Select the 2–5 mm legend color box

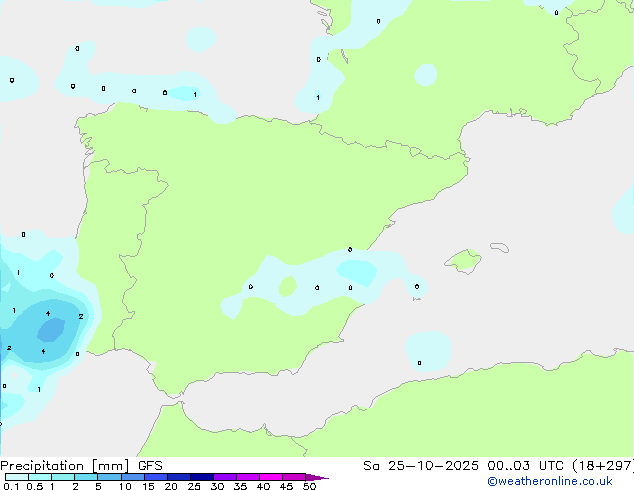[86, 477]
